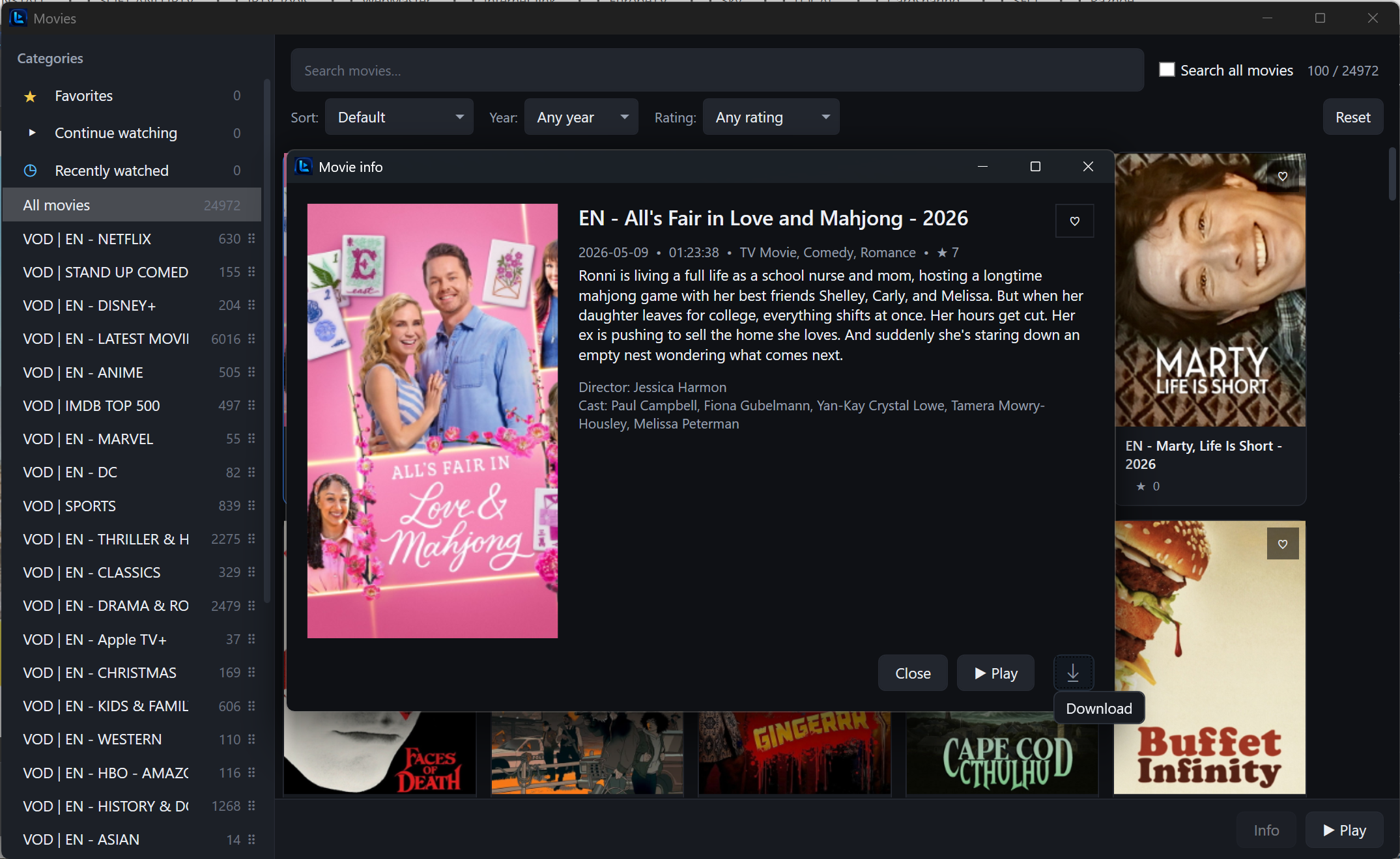This screenshot has width=1400, height=859.
Task: Click the Faces of Death poster thumbnail
Action: coord(380,753)
